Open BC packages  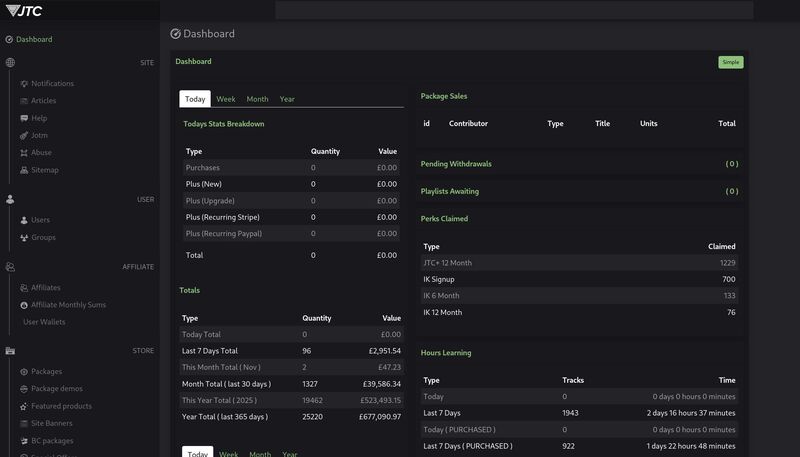pyautogui.click(x=53, y=441)
